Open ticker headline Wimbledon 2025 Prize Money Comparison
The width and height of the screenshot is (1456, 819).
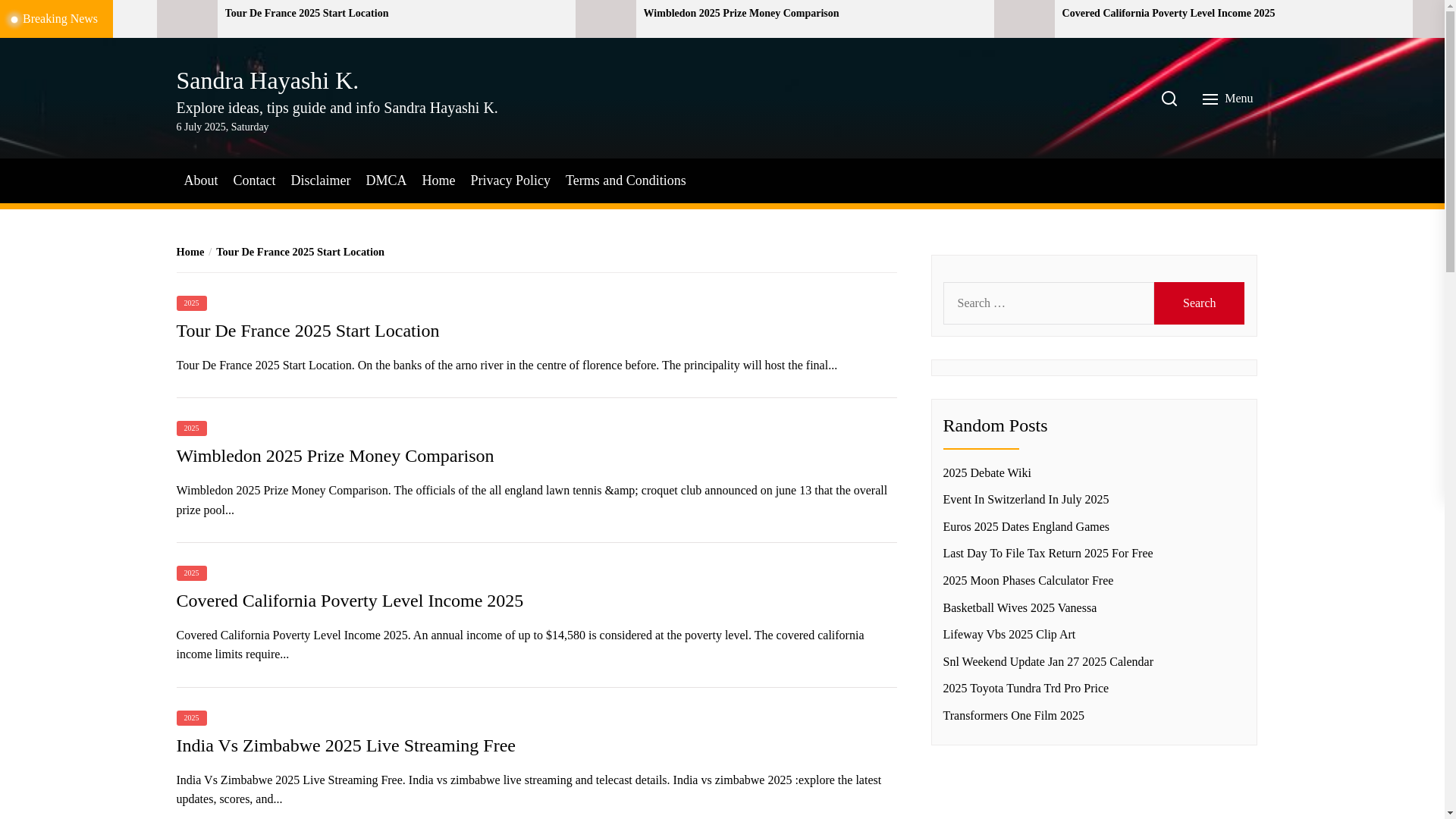[x=741, y=14]
